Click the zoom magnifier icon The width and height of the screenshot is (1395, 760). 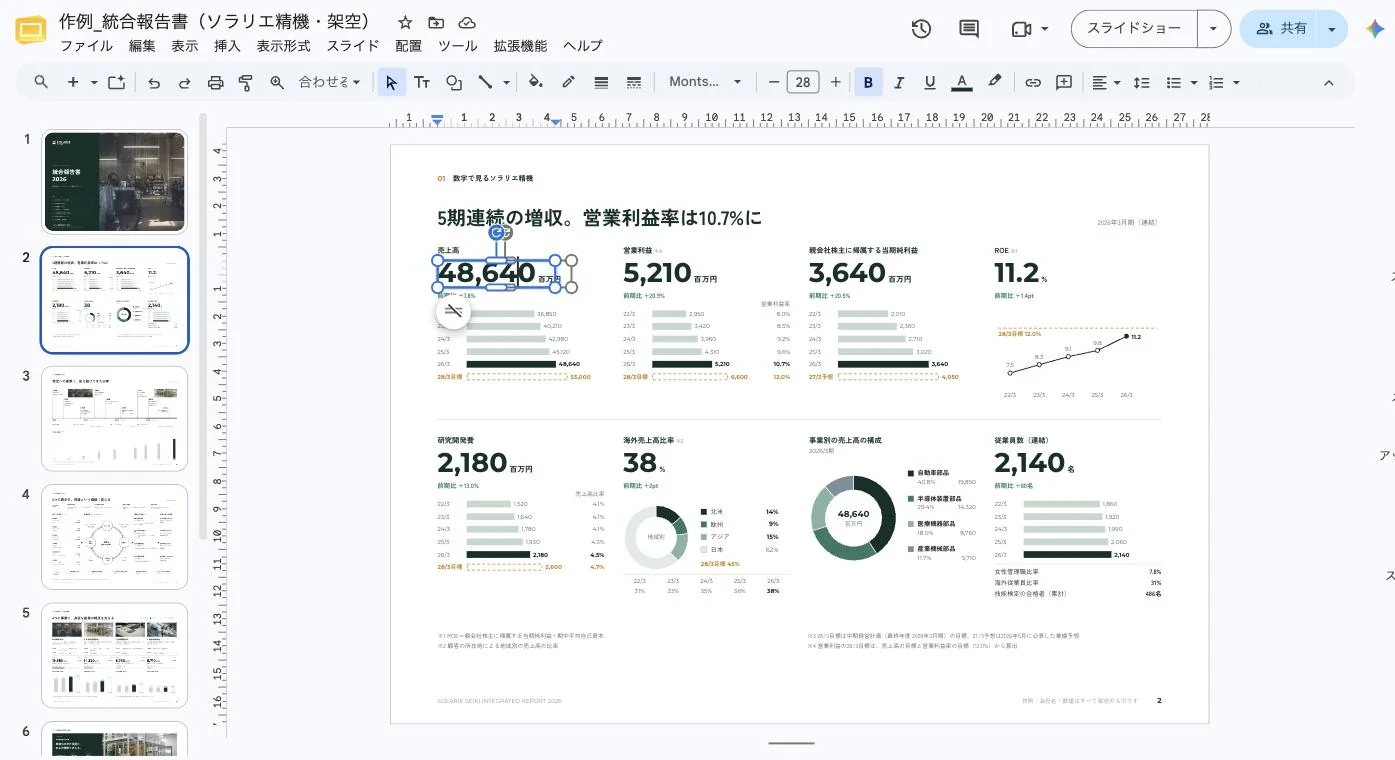(277, 82)
